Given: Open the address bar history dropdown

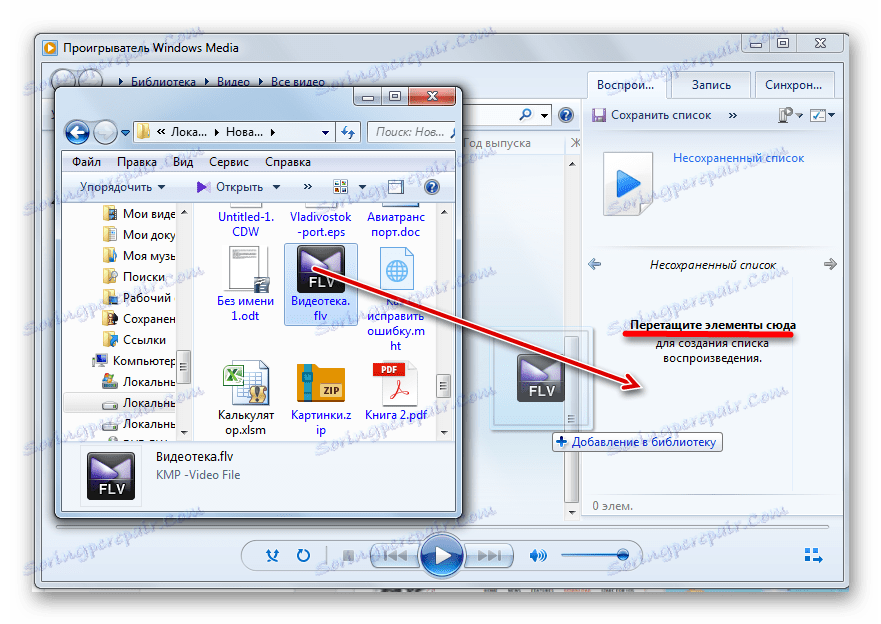Looking at the screenshot, I should (x=325, y=133).
